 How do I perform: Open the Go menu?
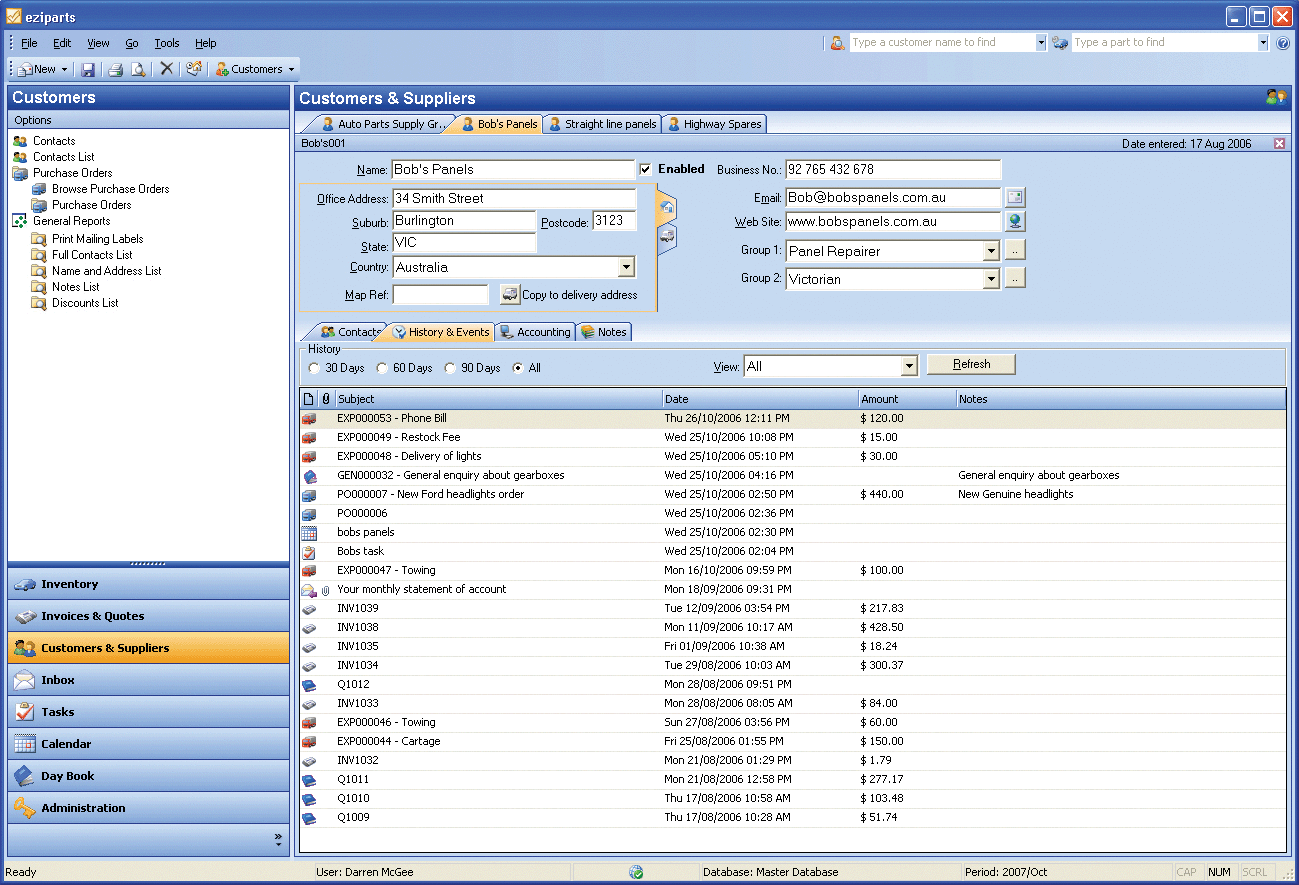pyautogui.click(x=132, y=43)
